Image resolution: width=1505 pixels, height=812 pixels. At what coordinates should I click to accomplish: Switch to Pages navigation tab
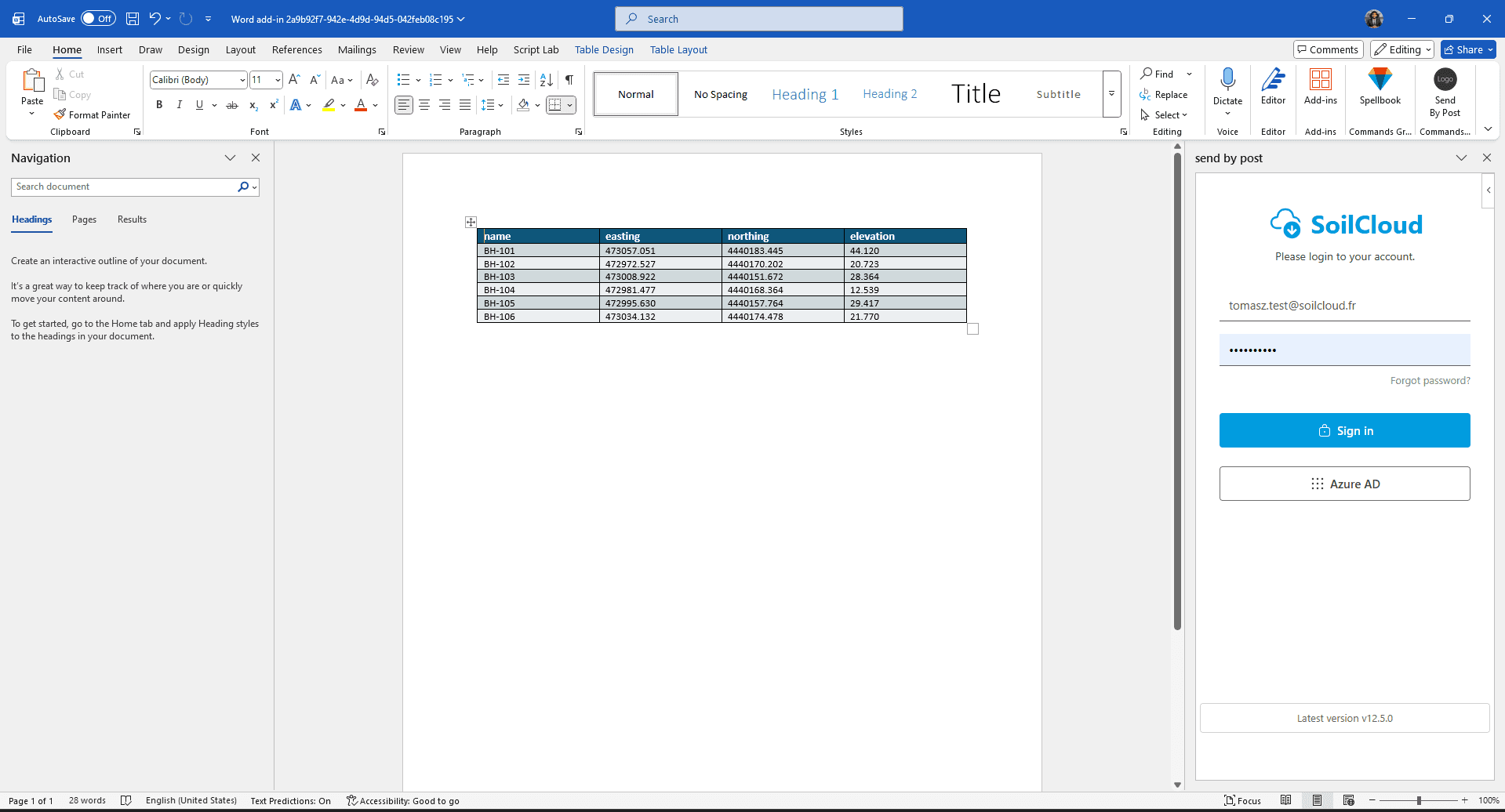pos(84,219)
